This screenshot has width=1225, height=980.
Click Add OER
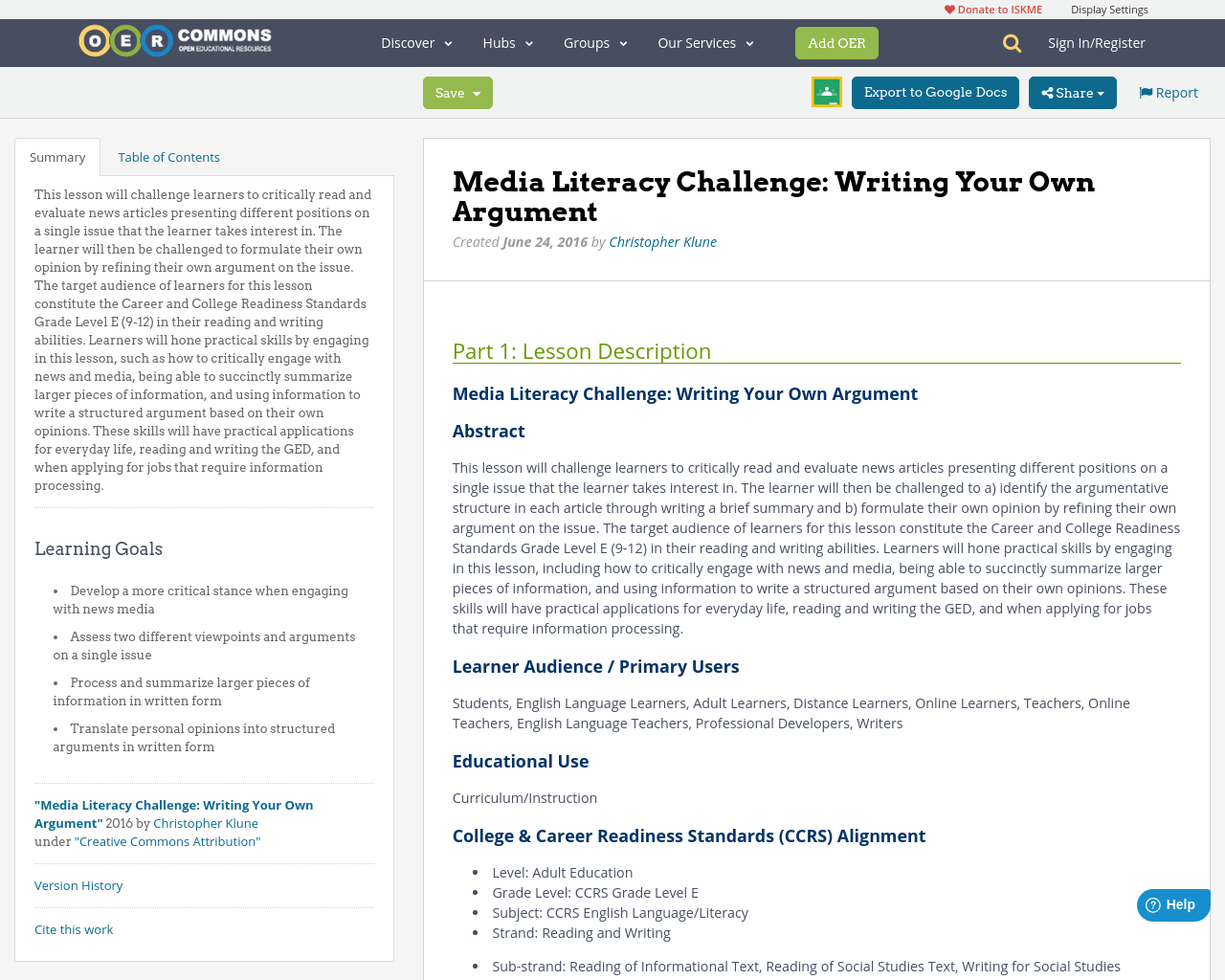coord(836,42)
